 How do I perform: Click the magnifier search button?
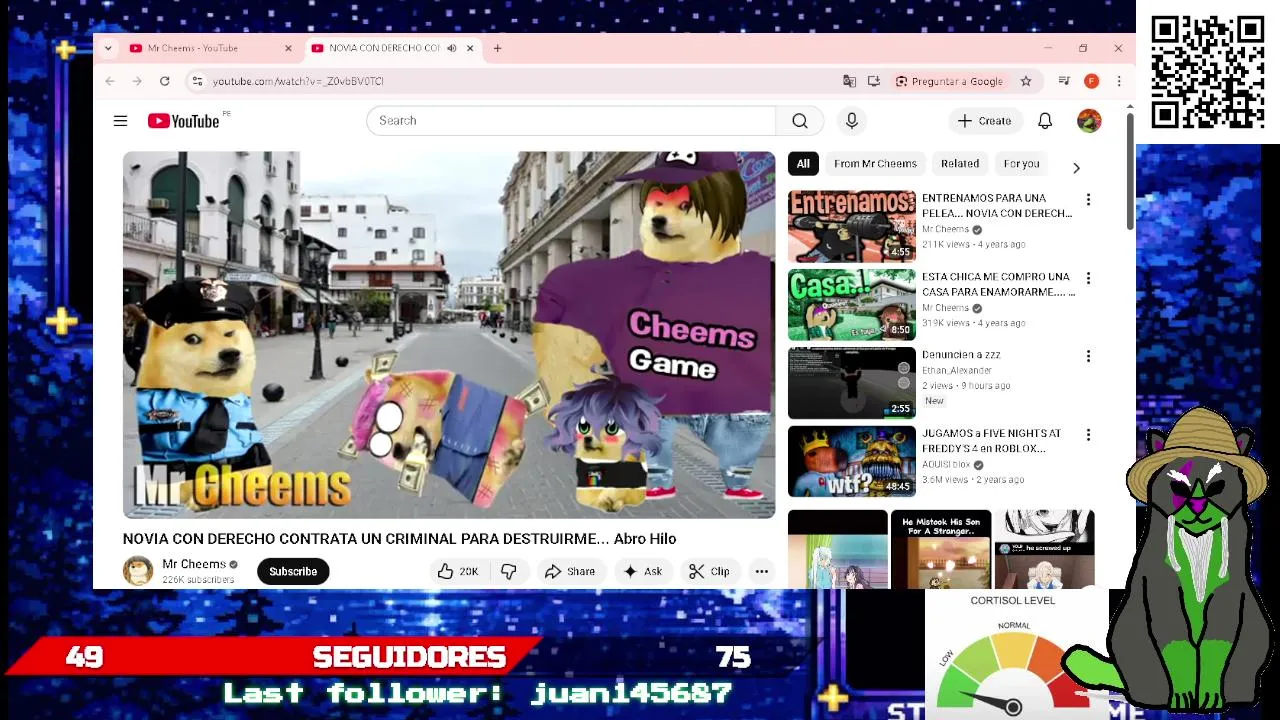pyautogui.click(x=800, y=121)
